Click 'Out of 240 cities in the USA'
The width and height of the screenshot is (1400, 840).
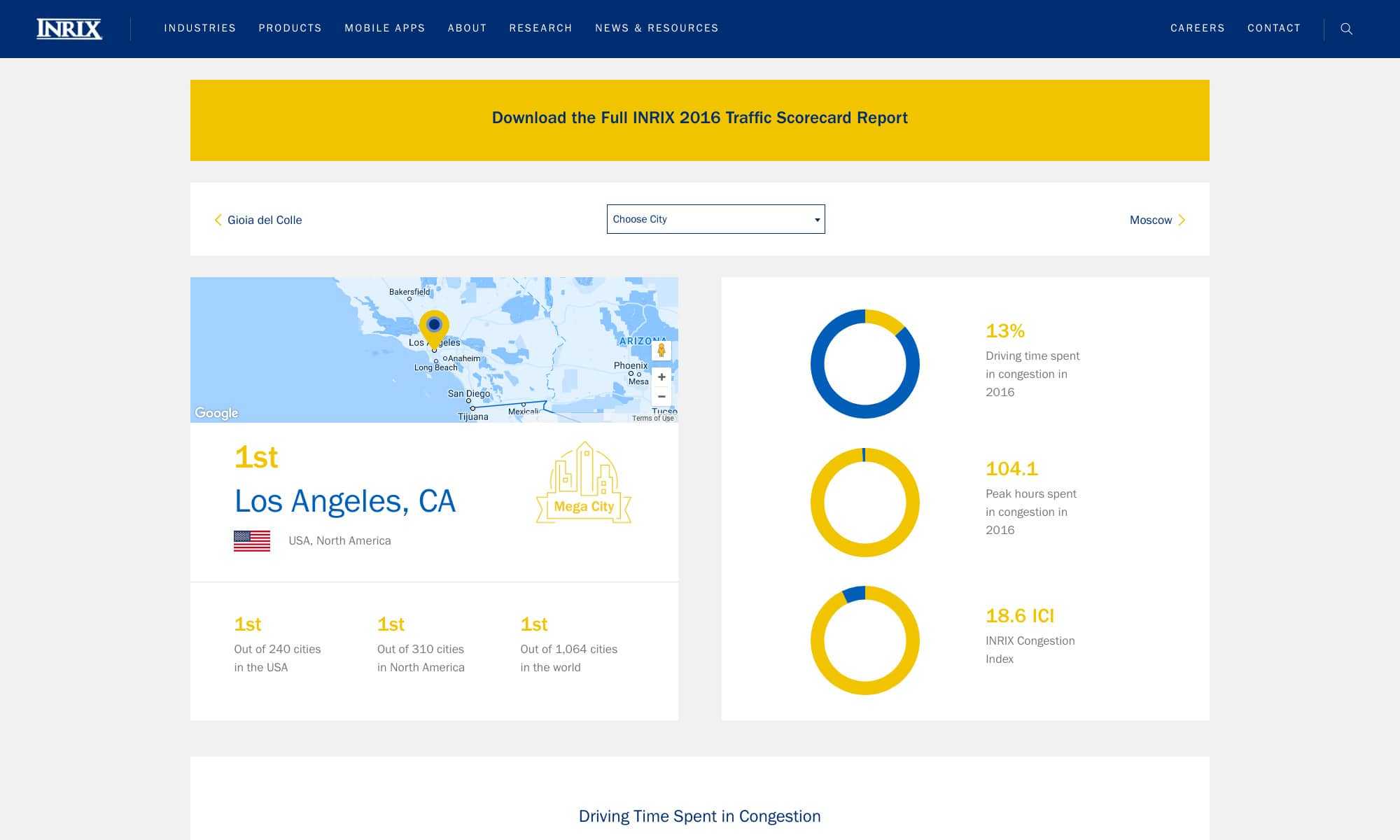point(277,658)
